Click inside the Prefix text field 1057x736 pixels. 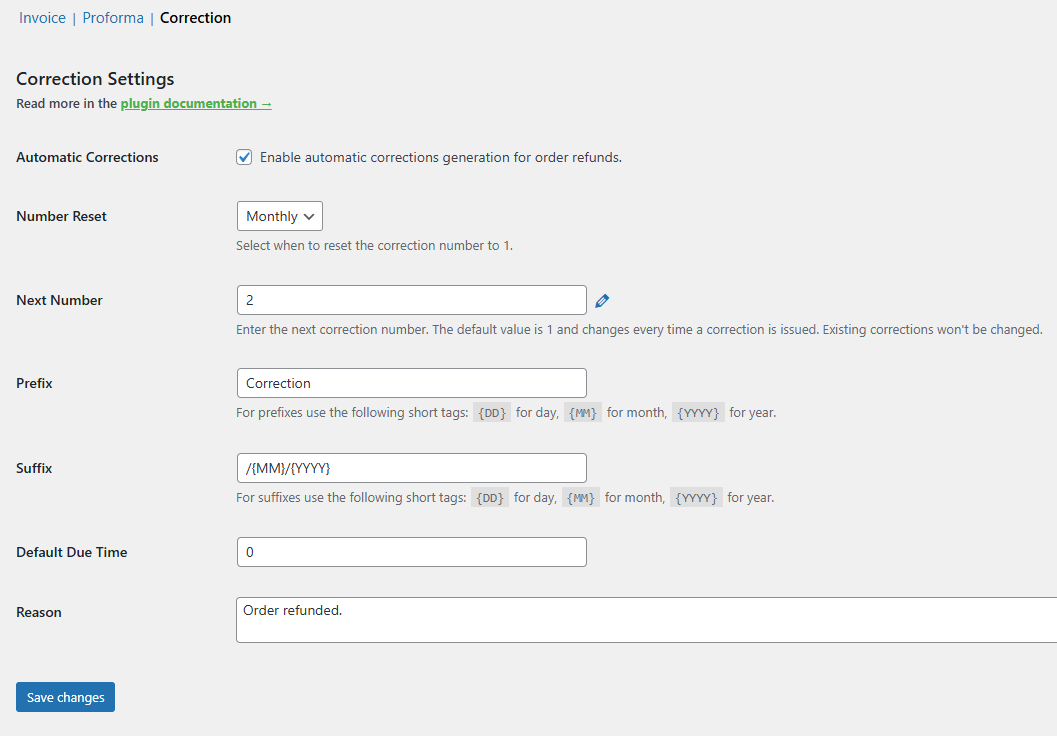(411, 382)
